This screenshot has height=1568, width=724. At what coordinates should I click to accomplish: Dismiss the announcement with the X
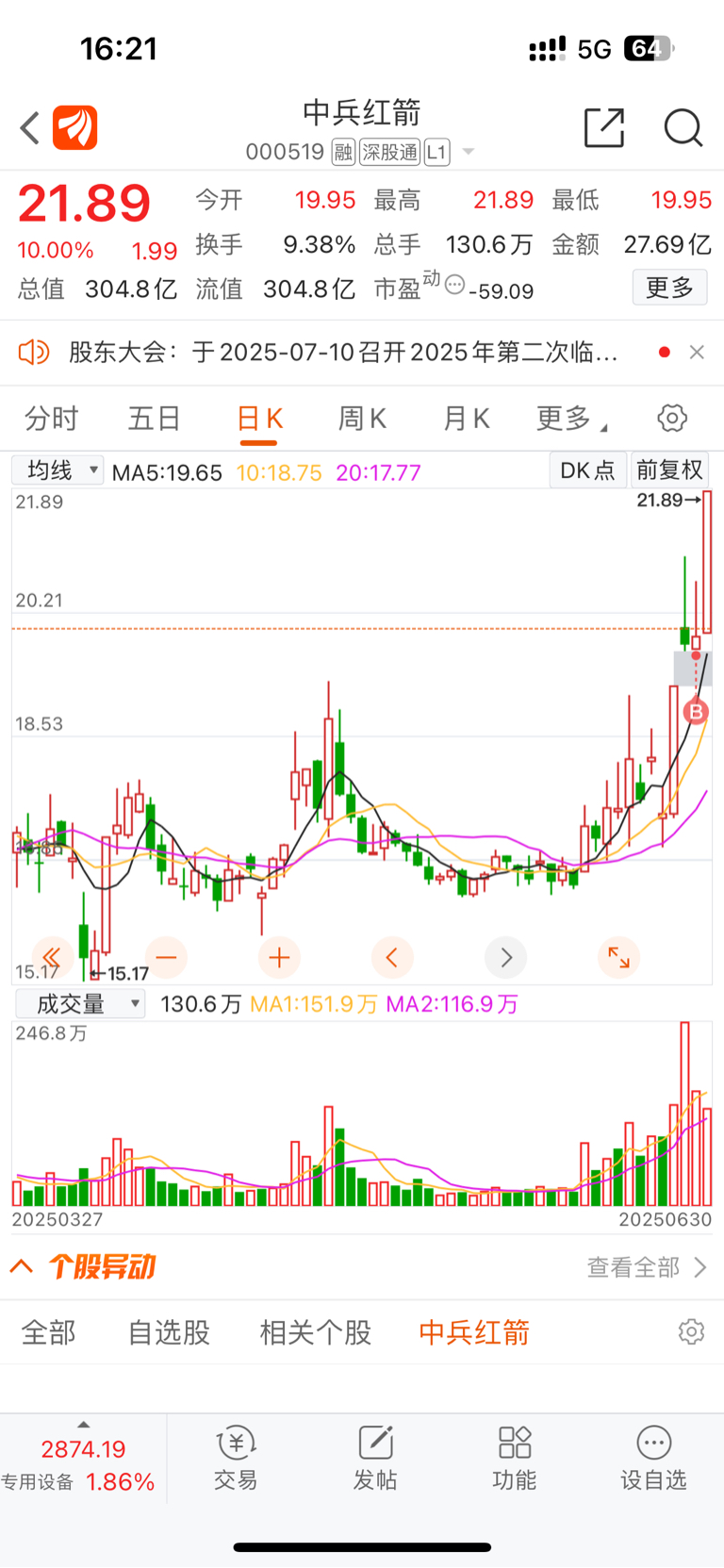click(x=697, y=353)
